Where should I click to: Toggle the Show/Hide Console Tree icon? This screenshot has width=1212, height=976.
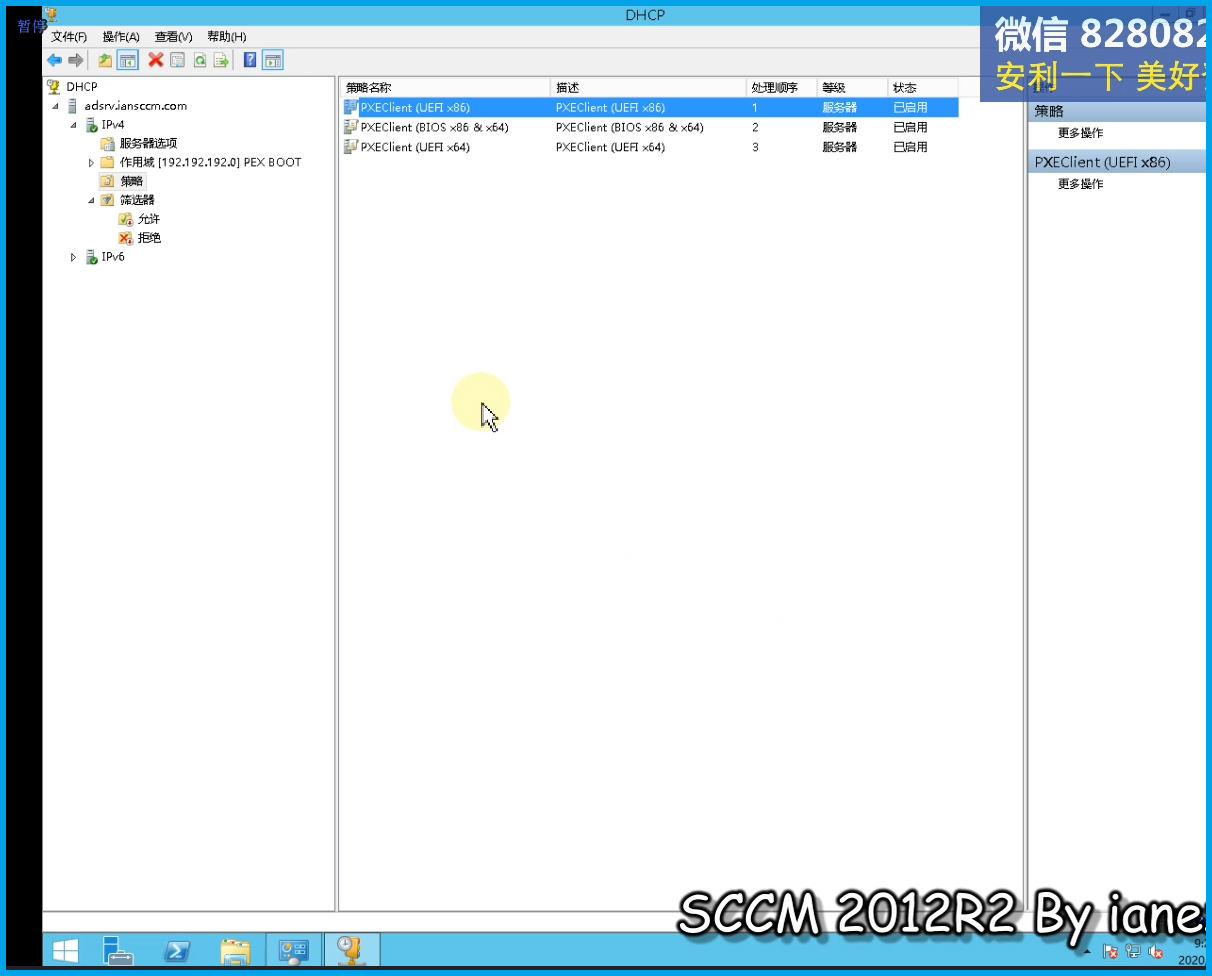click(x=127, y=60)
